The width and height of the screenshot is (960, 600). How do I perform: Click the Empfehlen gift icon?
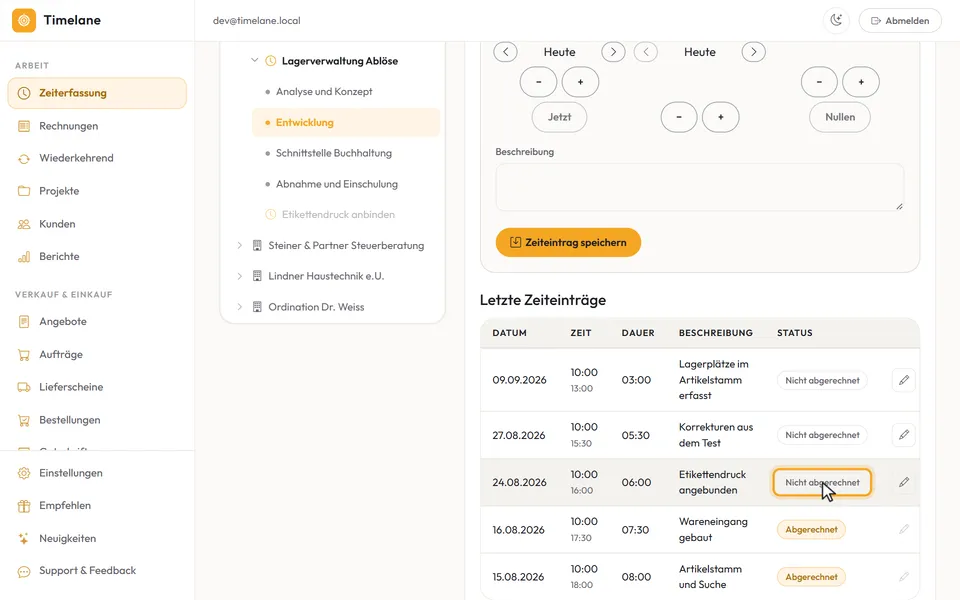point(24,506)
